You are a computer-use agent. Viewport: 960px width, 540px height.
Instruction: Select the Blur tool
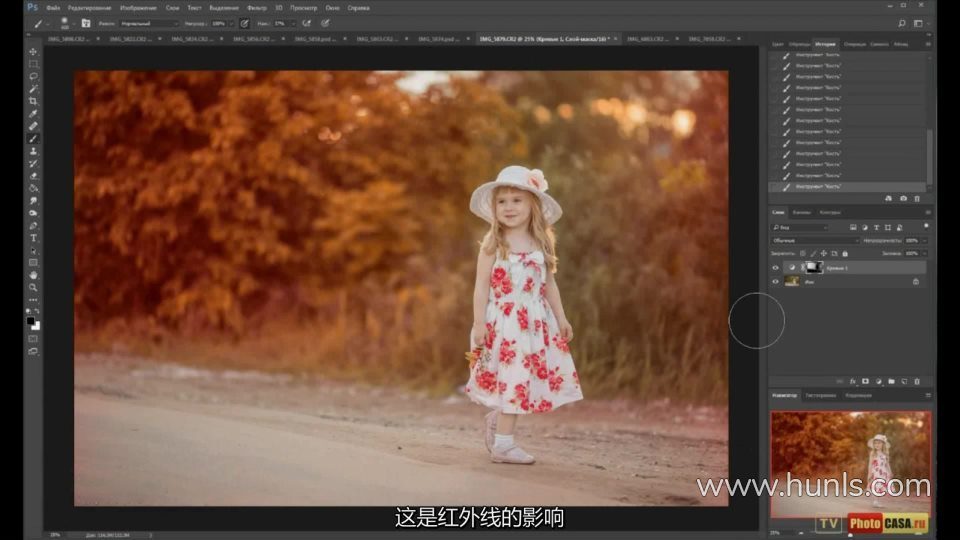tap(33, 201)
